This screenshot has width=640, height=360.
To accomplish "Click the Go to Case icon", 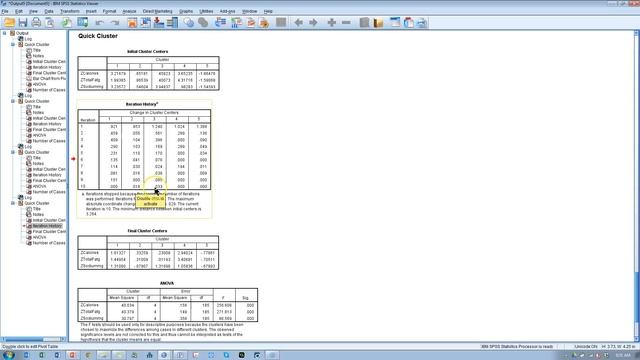I will pyautogui.click(x=145, y=22).
